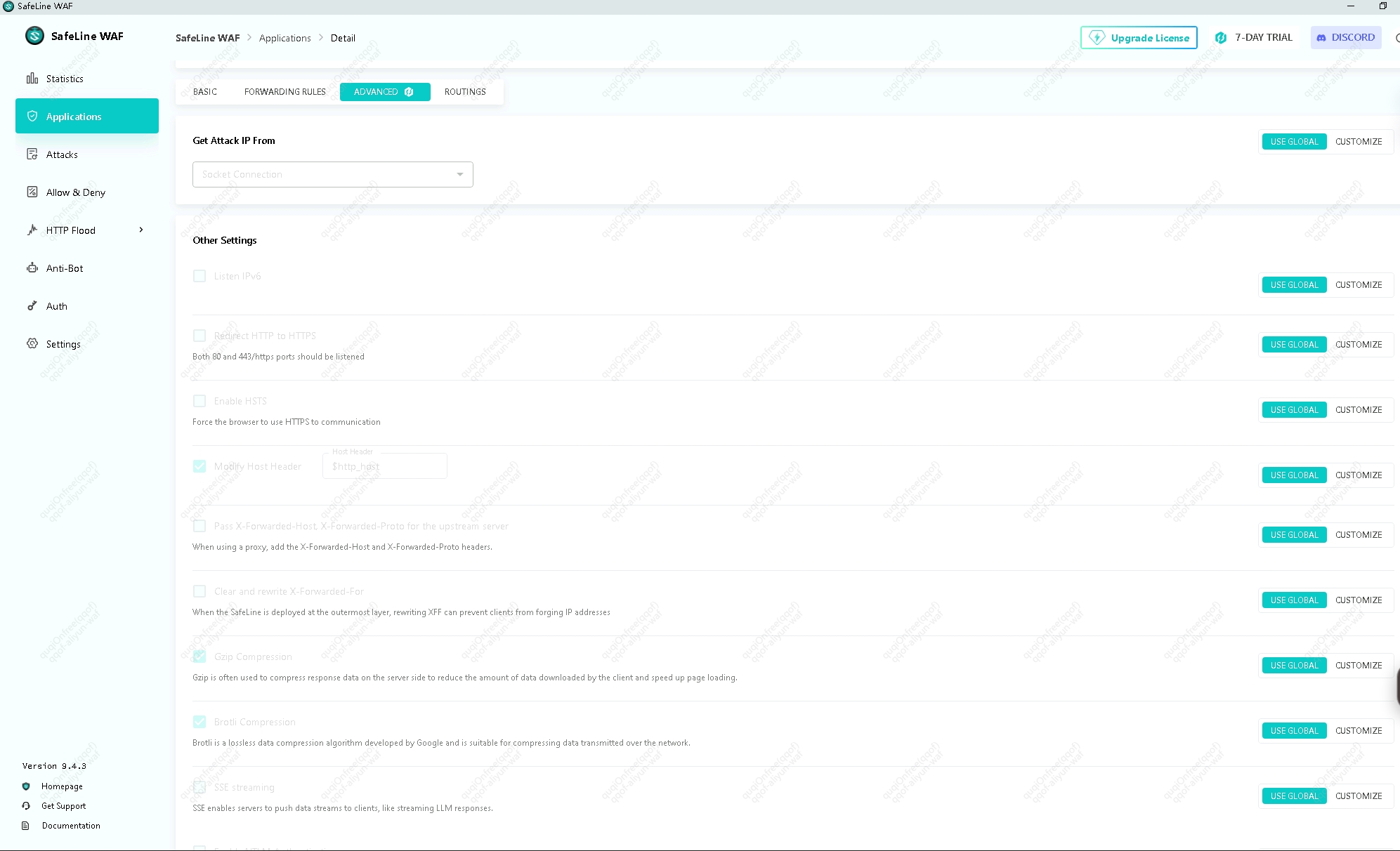Click the Settings gear icon
Image resolution: width=1400 pixels, height=851 pixels.
[32, 343]
